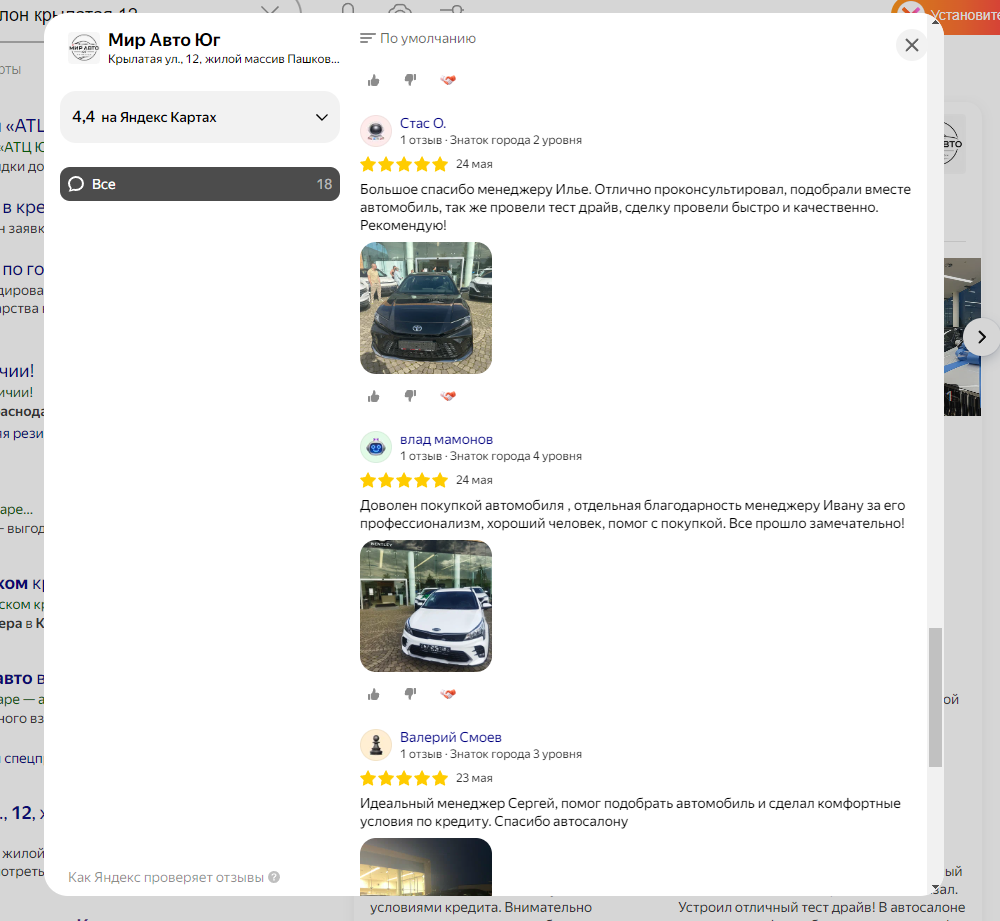This screenshot has width=1000, height=921.
Task: Thank the author of review above Стас О.
Action: point(448,80)
